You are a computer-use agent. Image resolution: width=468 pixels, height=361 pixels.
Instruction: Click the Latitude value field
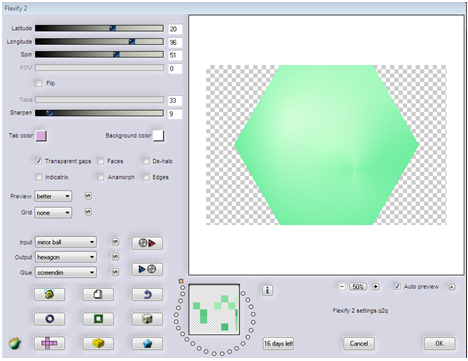[175, 29]
